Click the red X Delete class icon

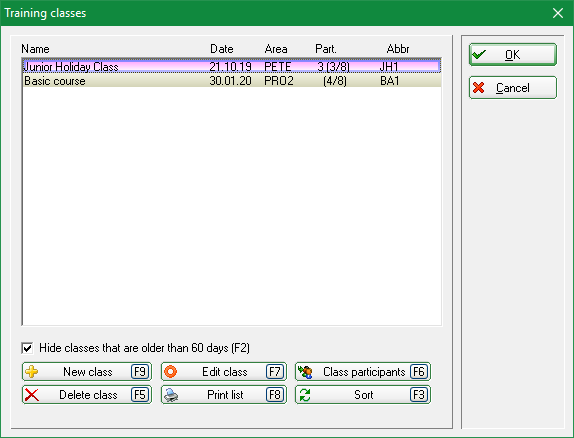pyautogui.click(x=31, y=395)
